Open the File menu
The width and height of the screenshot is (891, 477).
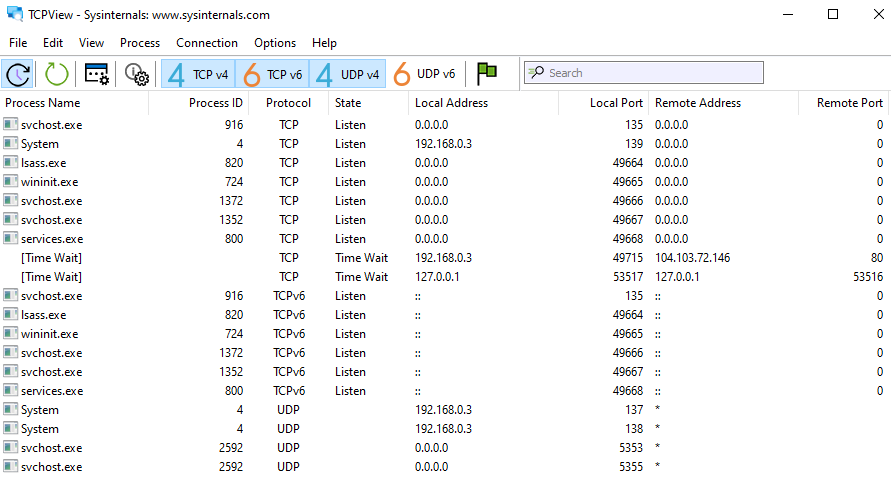pyautogui.click(x=18, y=43)
